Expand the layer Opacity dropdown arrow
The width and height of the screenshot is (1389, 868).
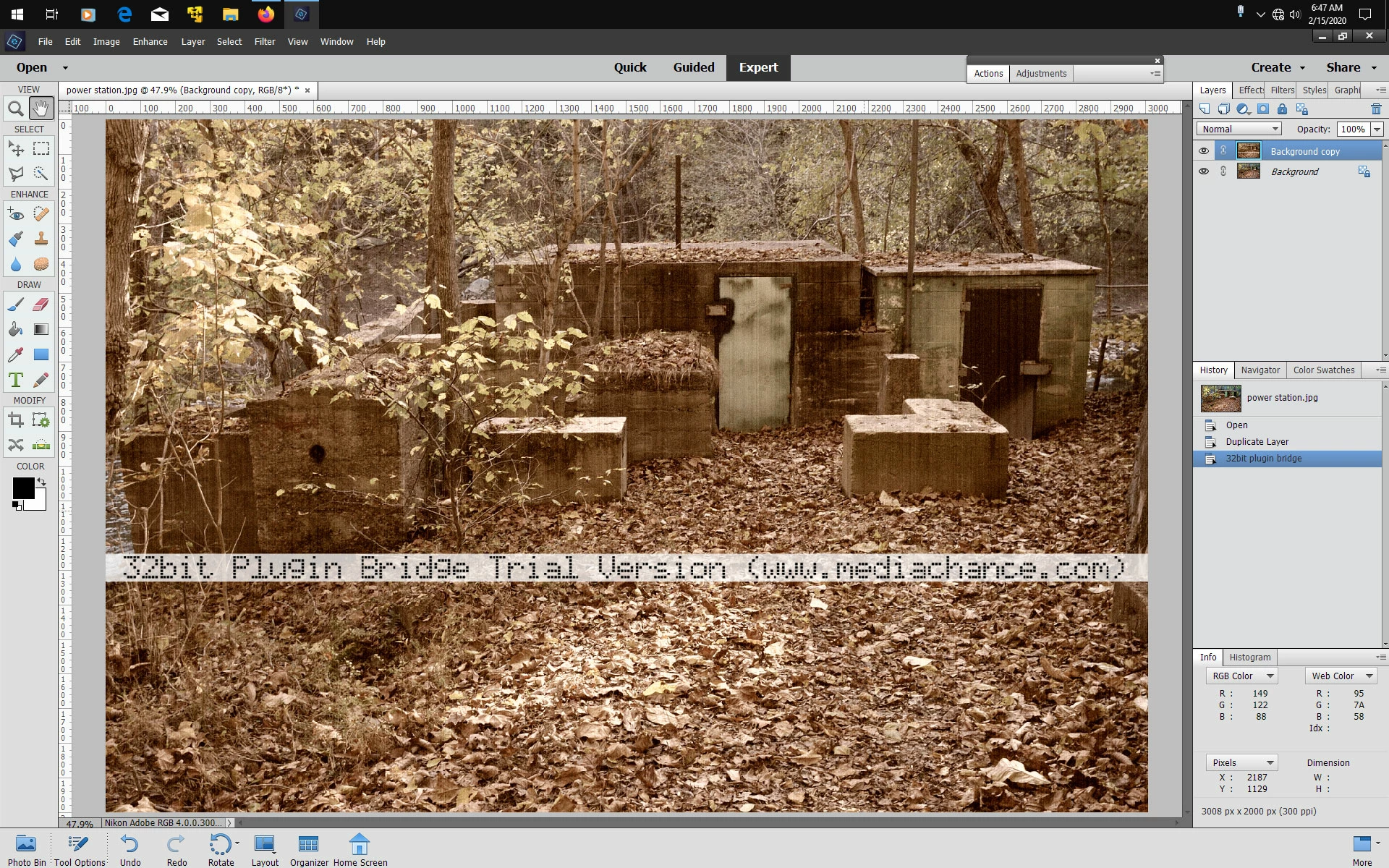click(1377, 129)
